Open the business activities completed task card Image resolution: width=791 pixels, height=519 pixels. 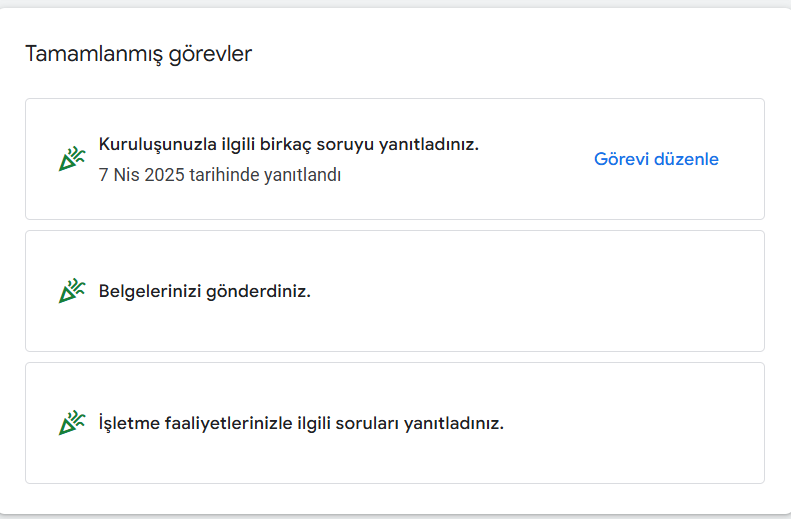tap(395, 423)
